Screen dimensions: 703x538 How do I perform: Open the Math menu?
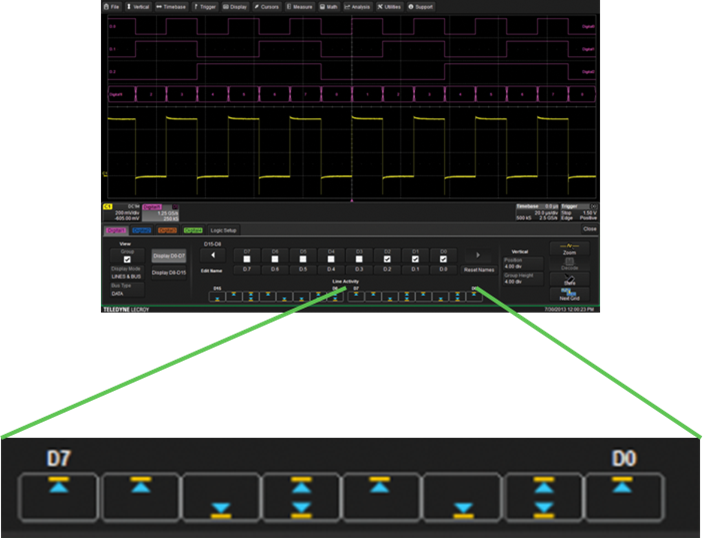click(x=329, y=7)
